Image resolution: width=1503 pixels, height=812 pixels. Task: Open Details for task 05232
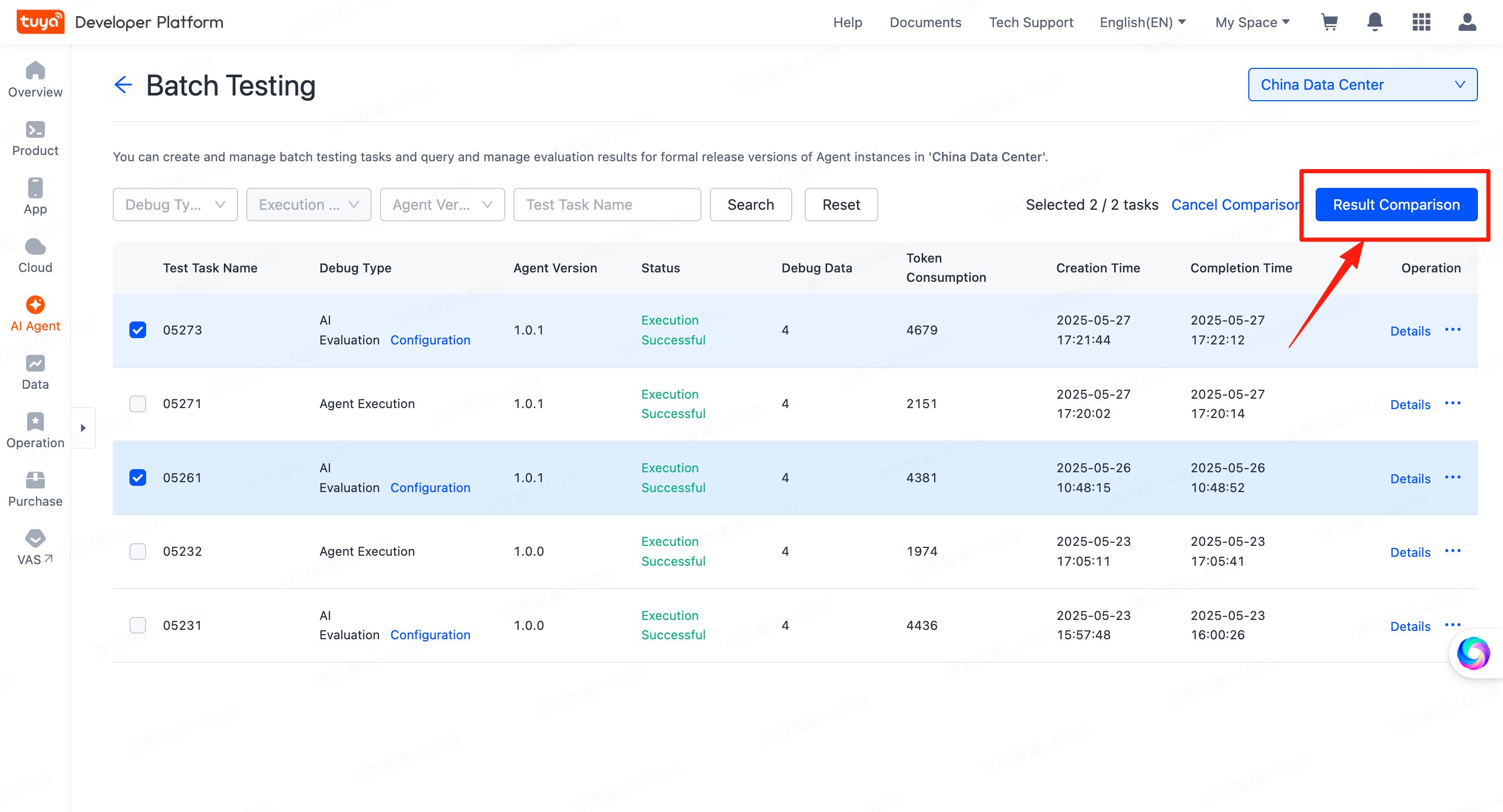(x=1410, y=552)
